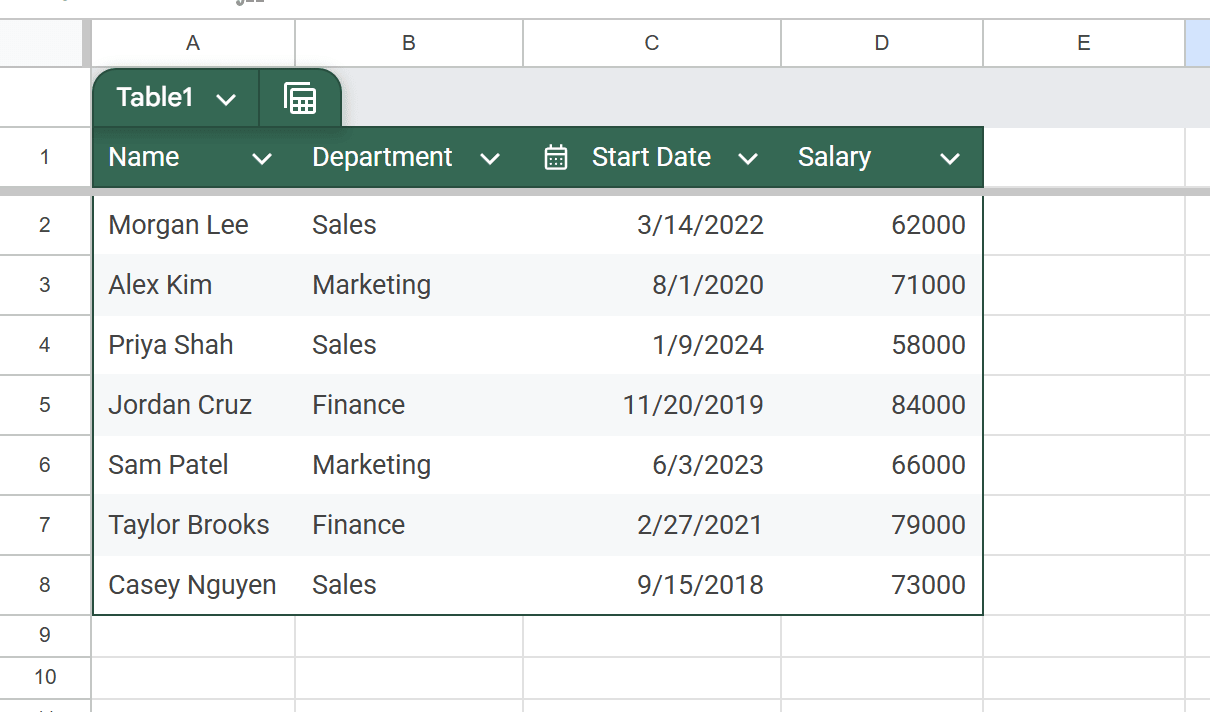Screen dimensions: 1210x712
Task: Select the 79000 salary cell
Action: tap(882, 525)
